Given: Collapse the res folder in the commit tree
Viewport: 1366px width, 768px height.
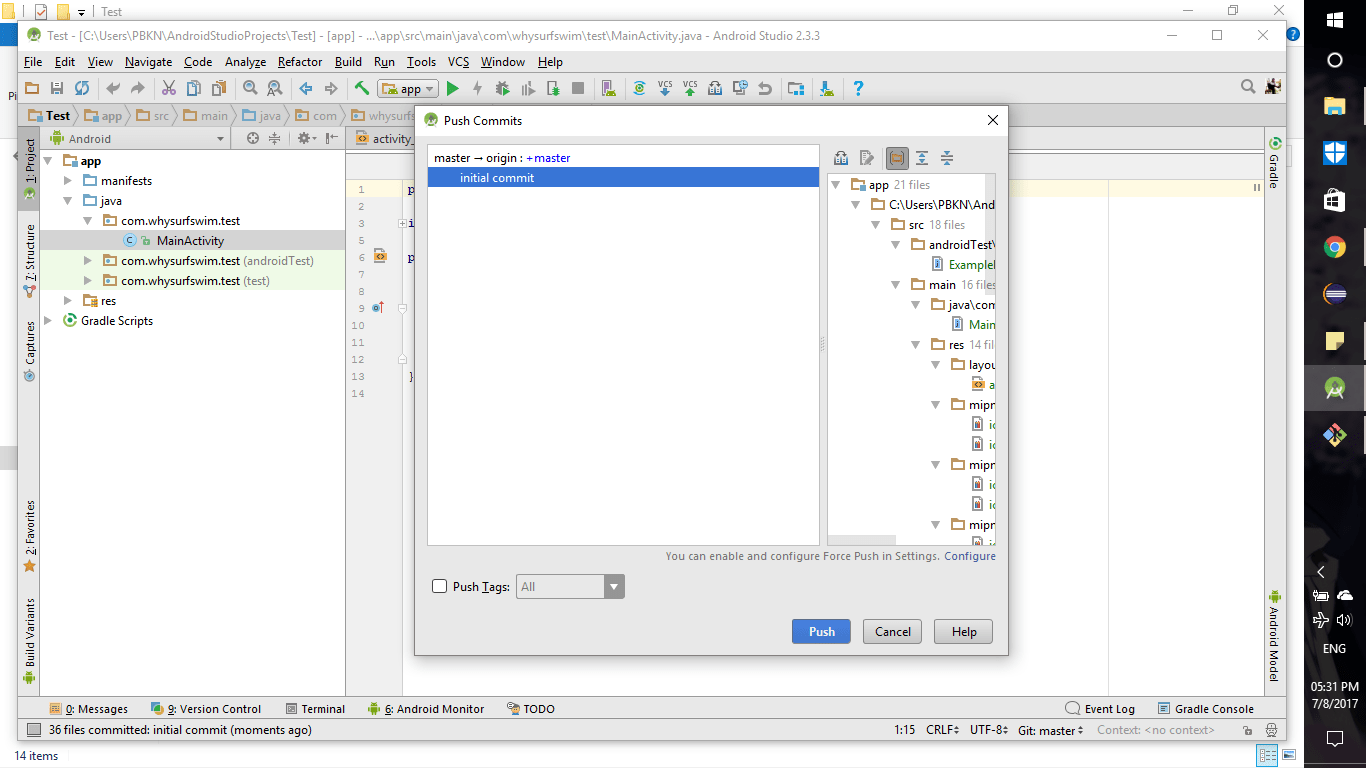Looking at the screenshot, I should (x=916, y=344).
